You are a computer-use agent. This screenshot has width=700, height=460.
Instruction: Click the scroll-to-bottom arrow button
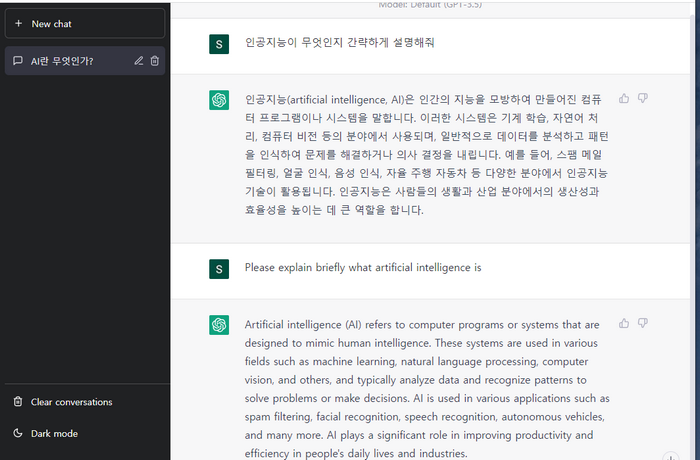coord(671,456)
